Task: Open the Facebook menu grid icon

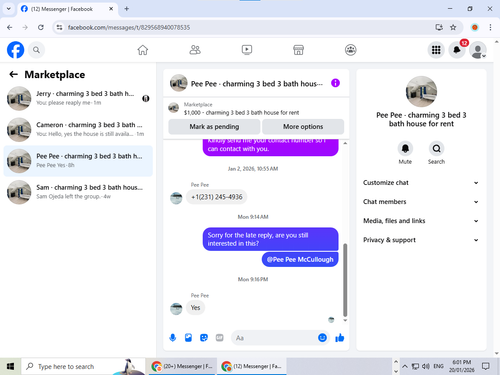Action: click(x=436, y=50)
